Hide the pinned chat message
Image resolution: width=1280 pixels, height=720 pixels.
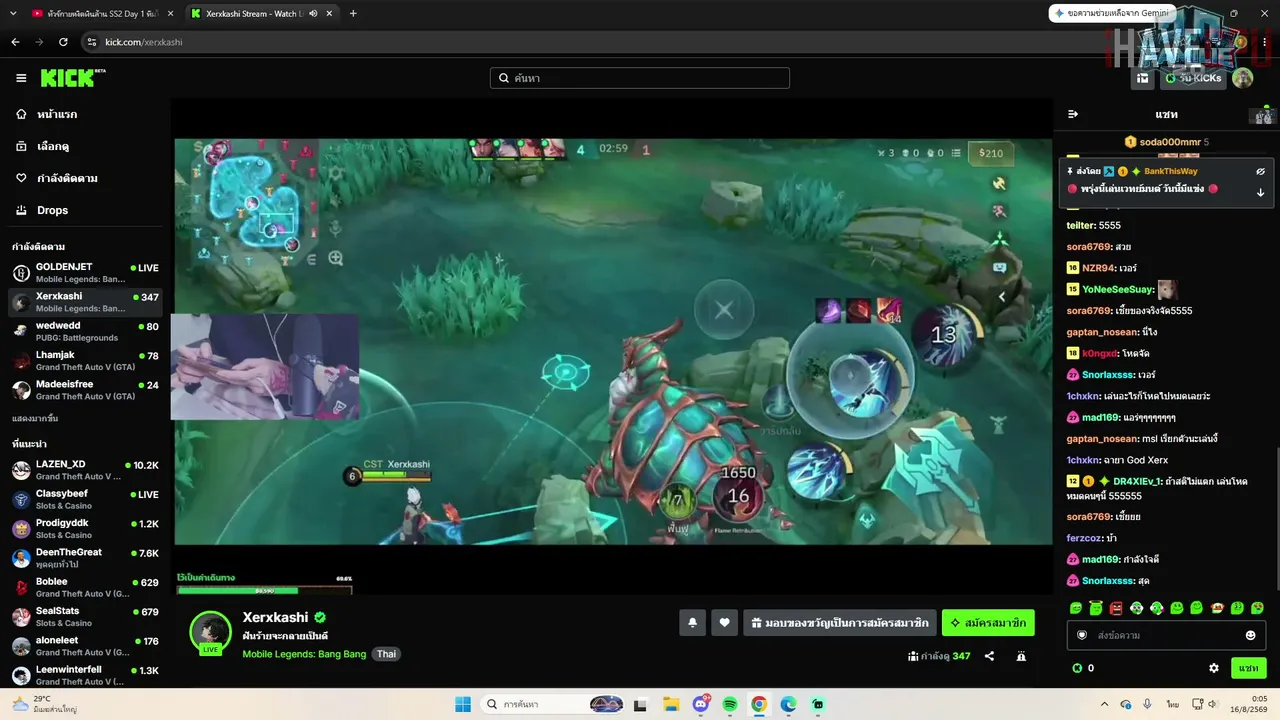click(1260, 171)
